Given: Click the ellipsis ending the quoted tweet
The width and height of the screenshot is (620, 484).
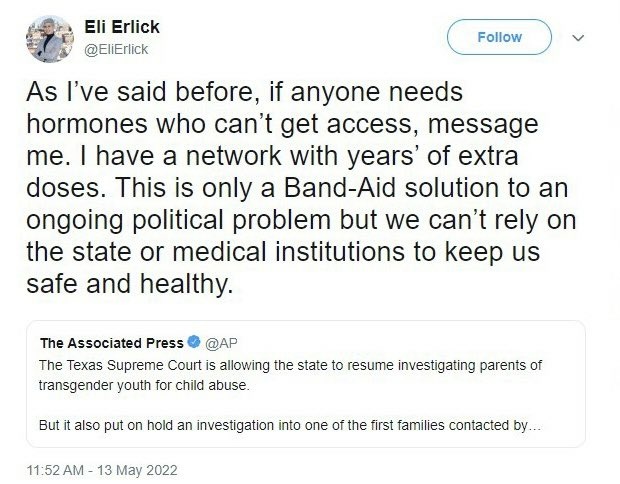Looking at the screenshot, I should click(534, 424).
